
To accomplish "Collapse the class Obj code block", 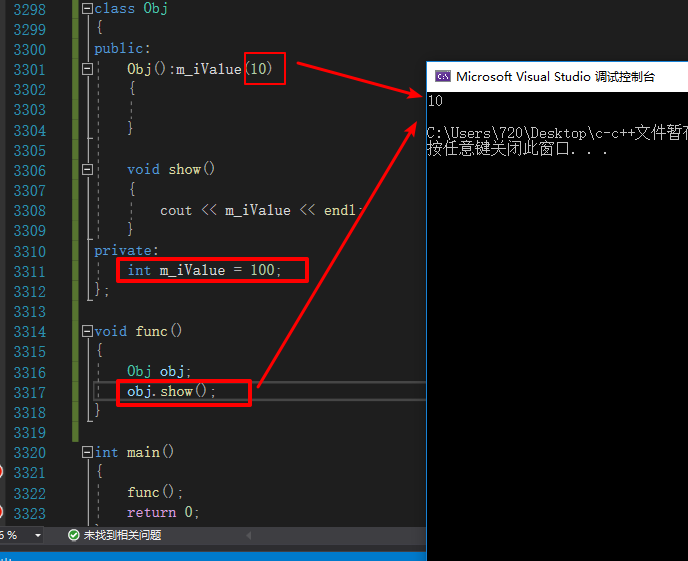I will point(87,8).
